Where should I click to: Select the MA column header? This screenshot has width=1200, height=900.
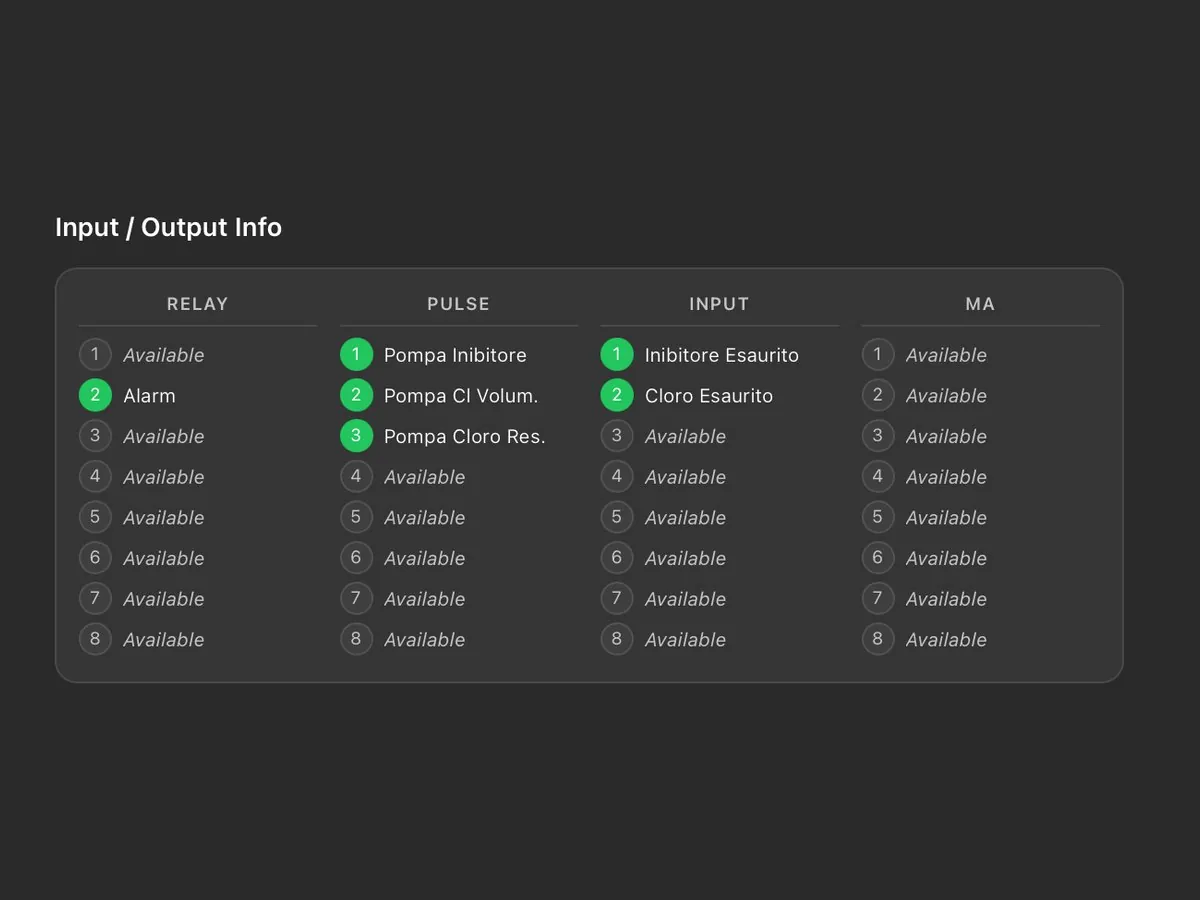point(980,304)
